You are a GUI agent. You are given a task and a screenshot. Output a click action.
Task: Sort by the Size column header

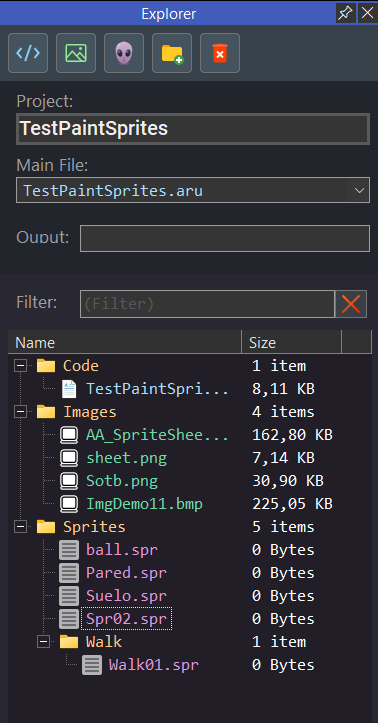click(x=292, y=343)
